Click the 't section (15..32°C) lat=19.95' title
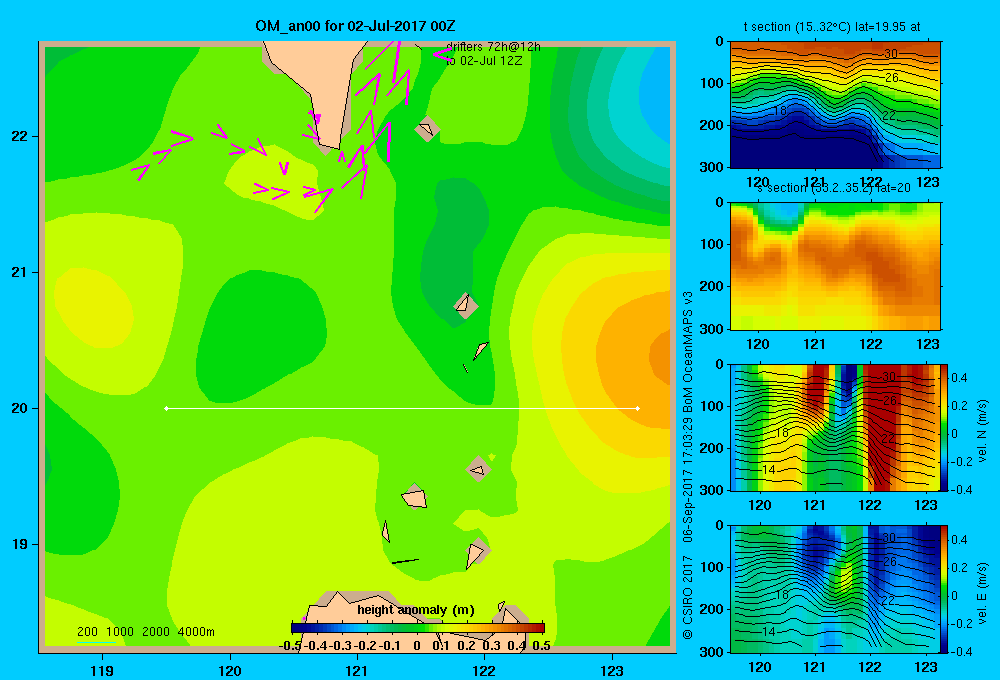 (x=832, y=27)
